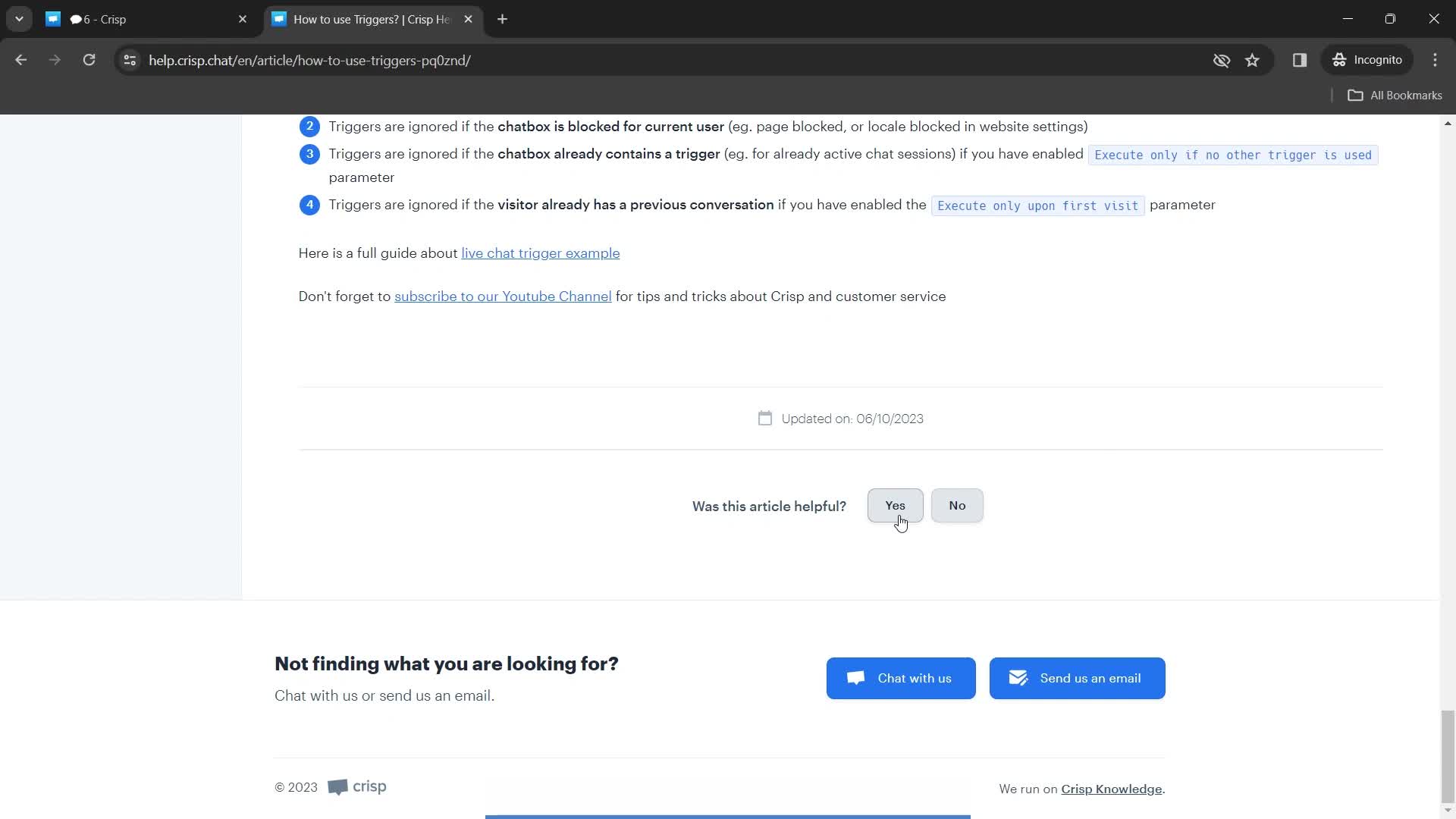Click the crisp logo in footer
This screenshot has width=1456, height=819.
coord(357,787)
